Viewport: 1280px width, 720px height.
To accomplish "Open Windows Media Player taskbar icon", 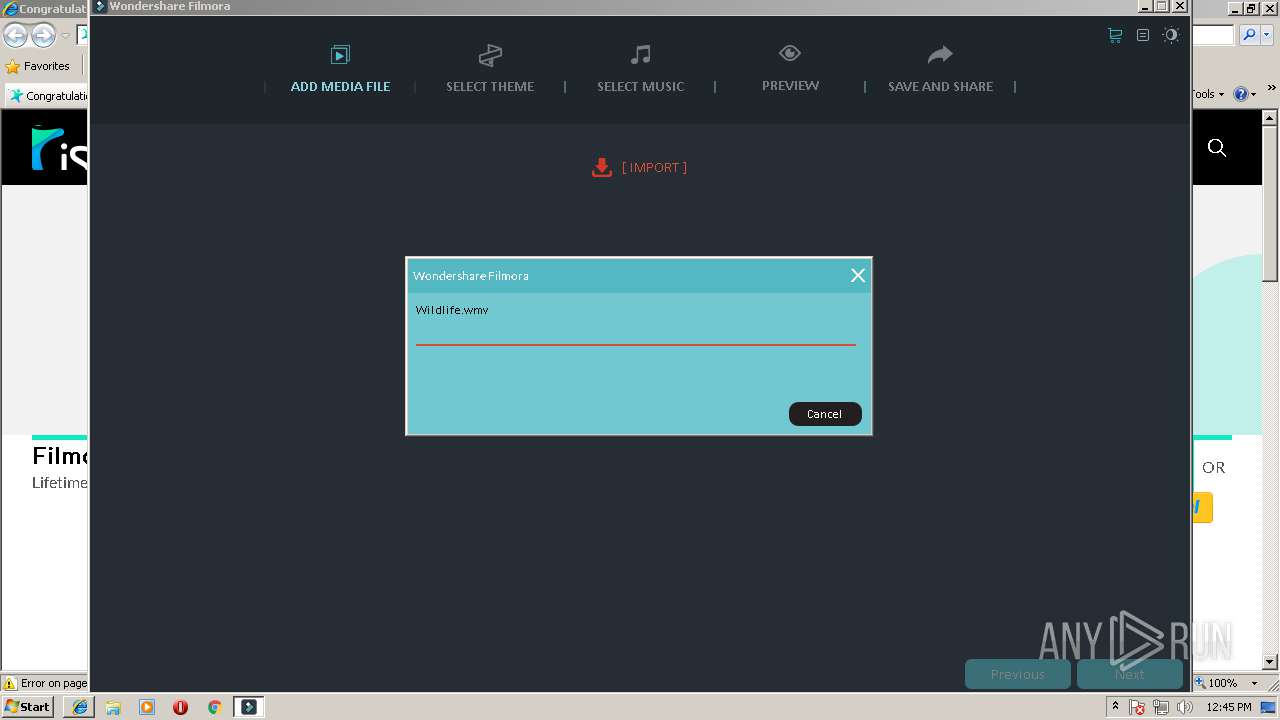I will pos(147,707).
